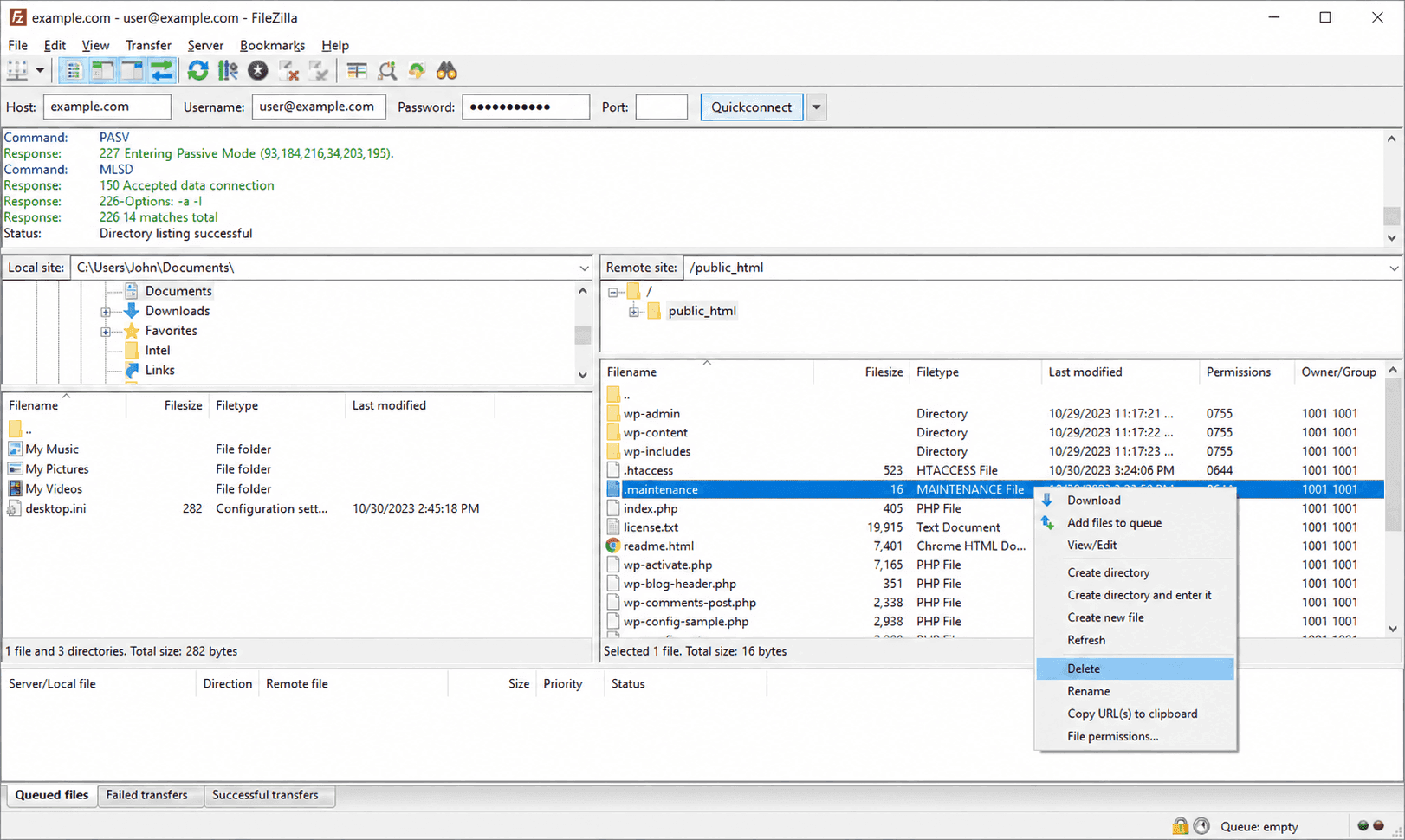Sort remote files by Filesize column
1405x840 pixels.
coord(861,372)
